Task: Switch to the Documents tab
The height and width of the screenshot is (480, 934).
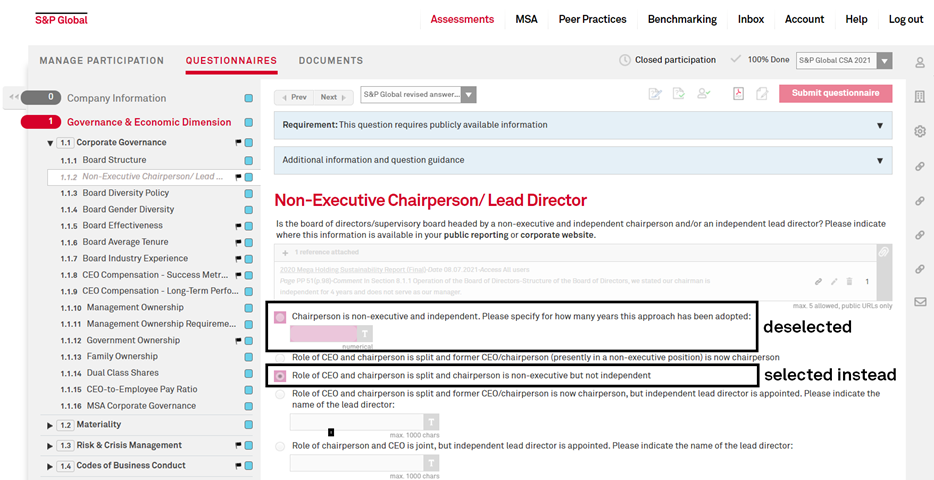Action: (331, 61)
